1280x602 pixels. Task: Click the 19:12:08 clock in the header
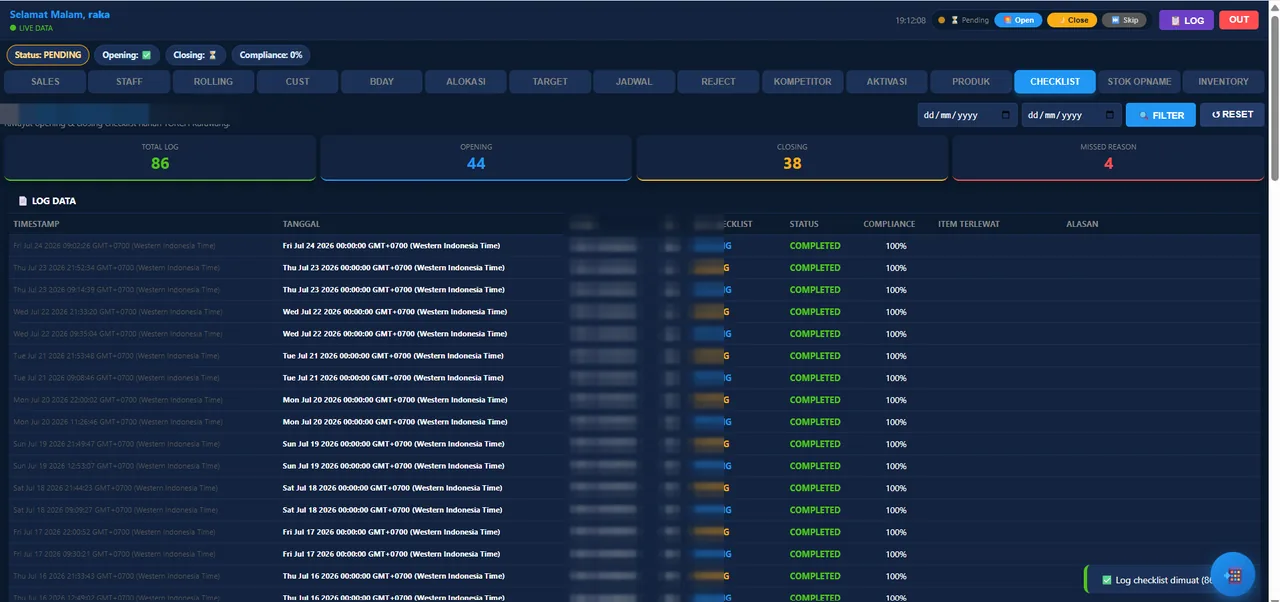coord(910,20)
